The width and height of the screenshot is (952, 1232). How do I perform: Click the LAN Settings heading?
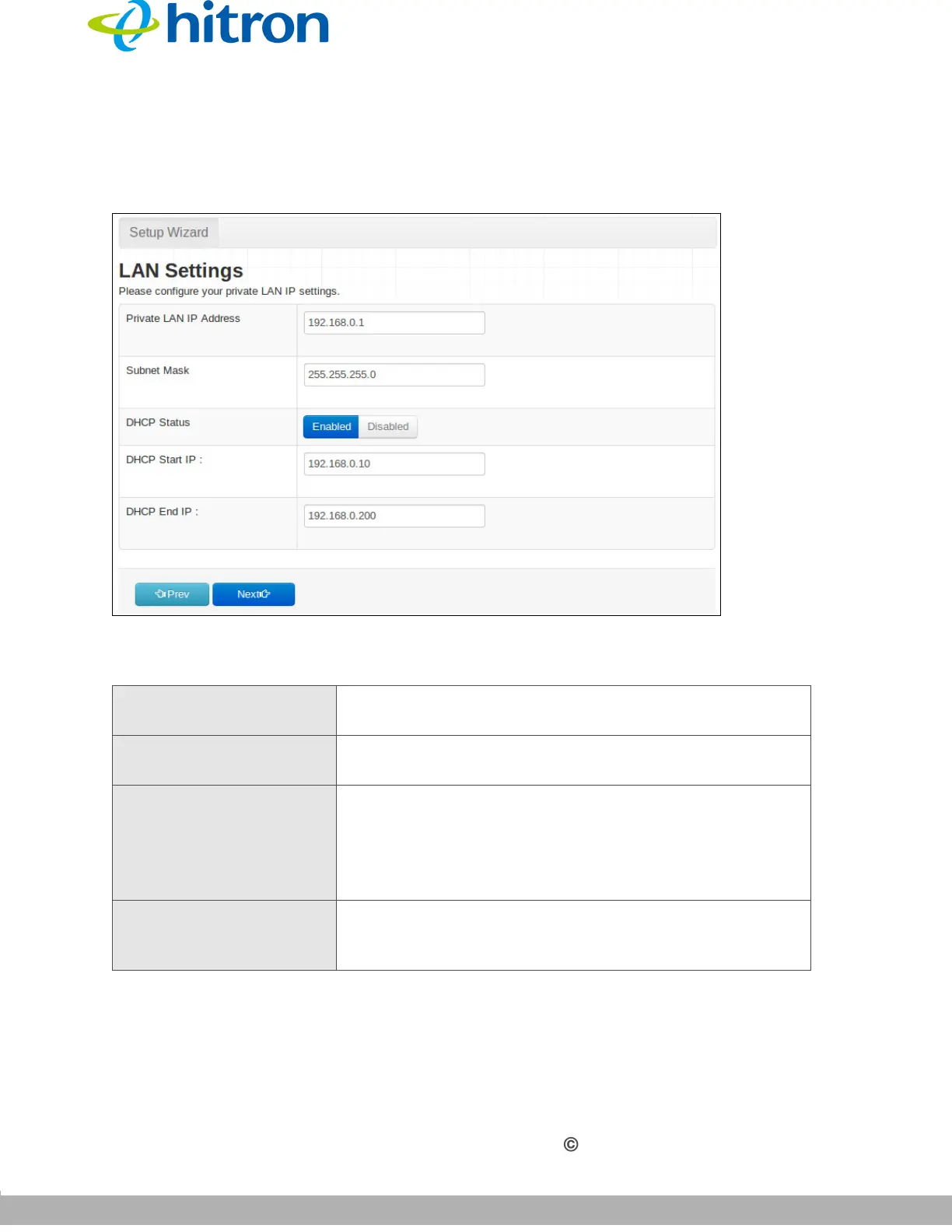(x=181, y=271)
